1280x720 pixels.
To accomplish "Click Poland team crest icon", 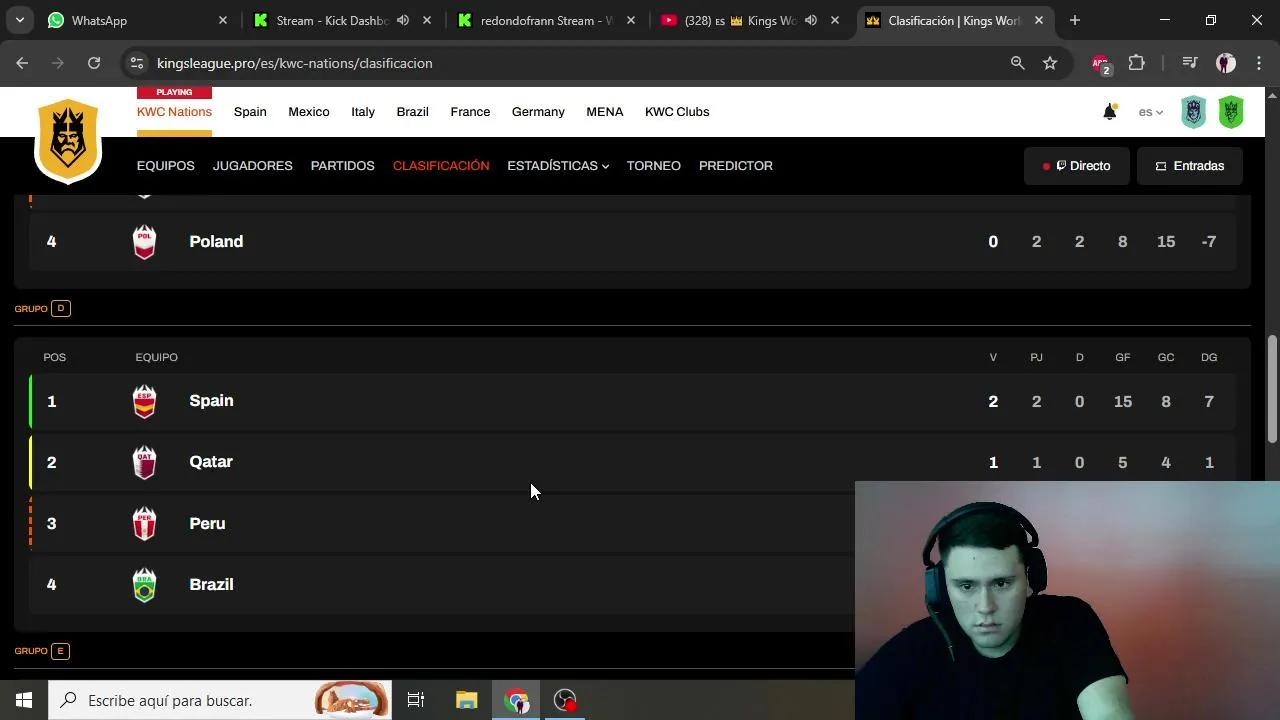I will click(x=145, y=242).
